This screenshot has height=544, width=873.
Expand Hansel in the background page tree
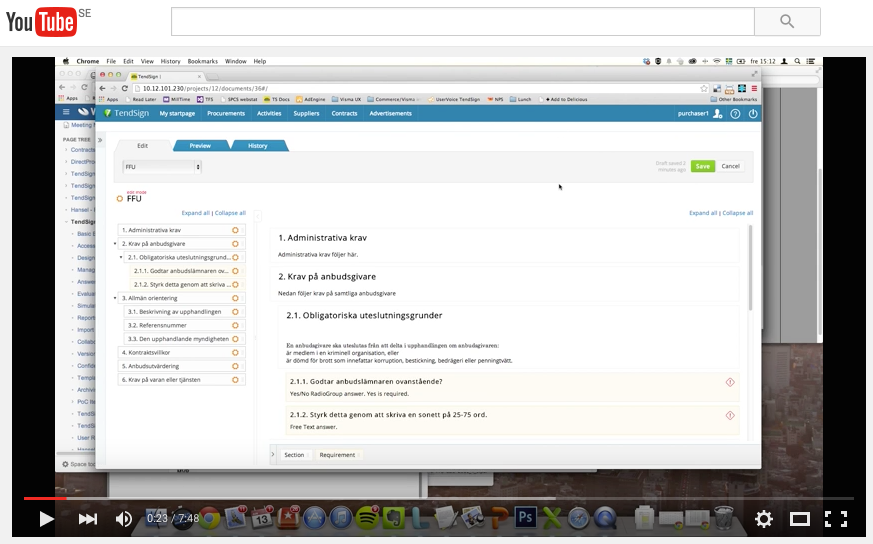click(66, 210)
